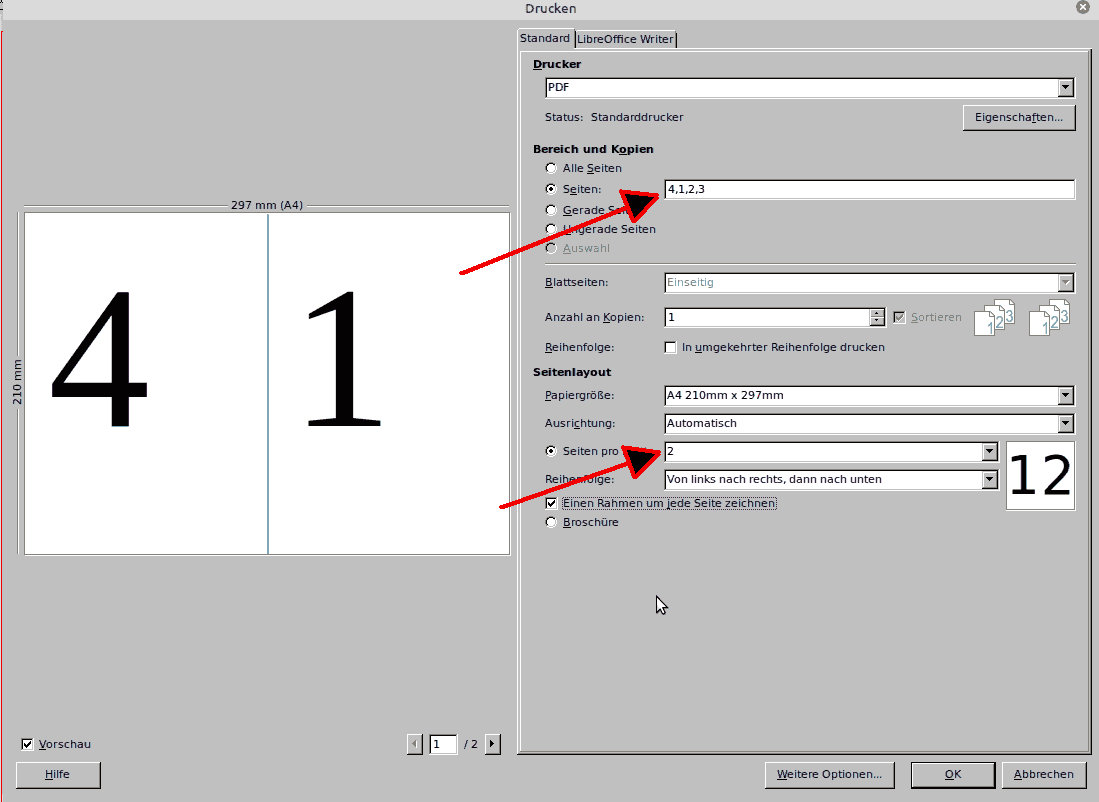Click Weitere Optionen
The height and width of the screenshot is (802, 1099).
pyautogui.click(x=830, y=774)
